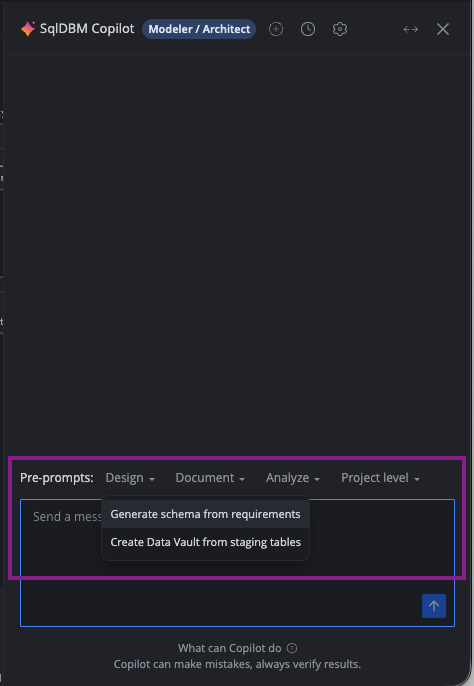The image size is (474, 686).
Task: Start a new chat with plus icon
Action: pos(276,29)
